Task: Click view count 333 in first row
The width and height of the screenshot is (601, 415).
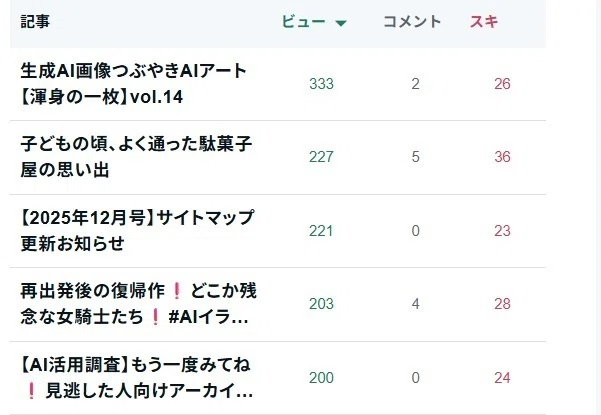Action: 321,84
